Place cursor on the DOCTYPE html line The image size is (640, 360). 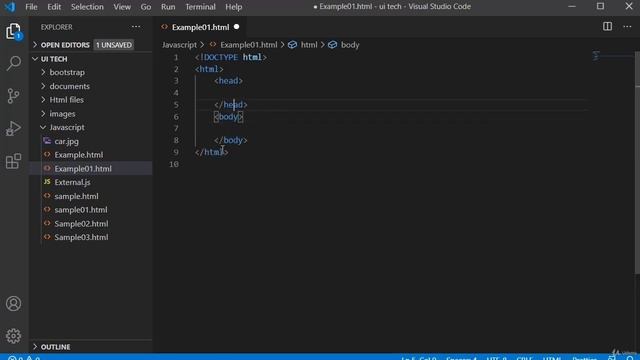tap(231, 58)
